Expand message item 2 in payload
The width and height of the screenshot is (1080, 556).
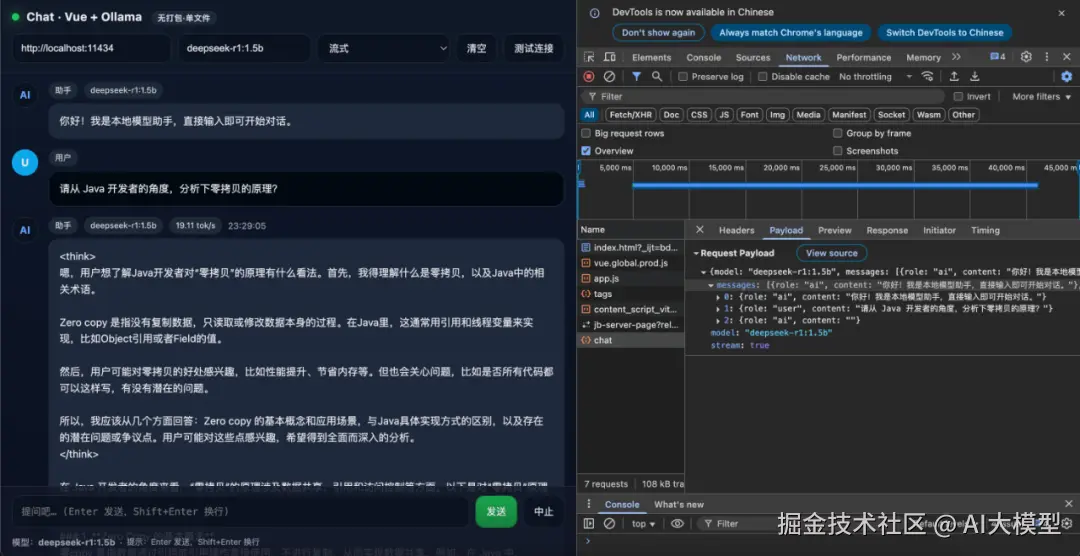click(718, 320)
